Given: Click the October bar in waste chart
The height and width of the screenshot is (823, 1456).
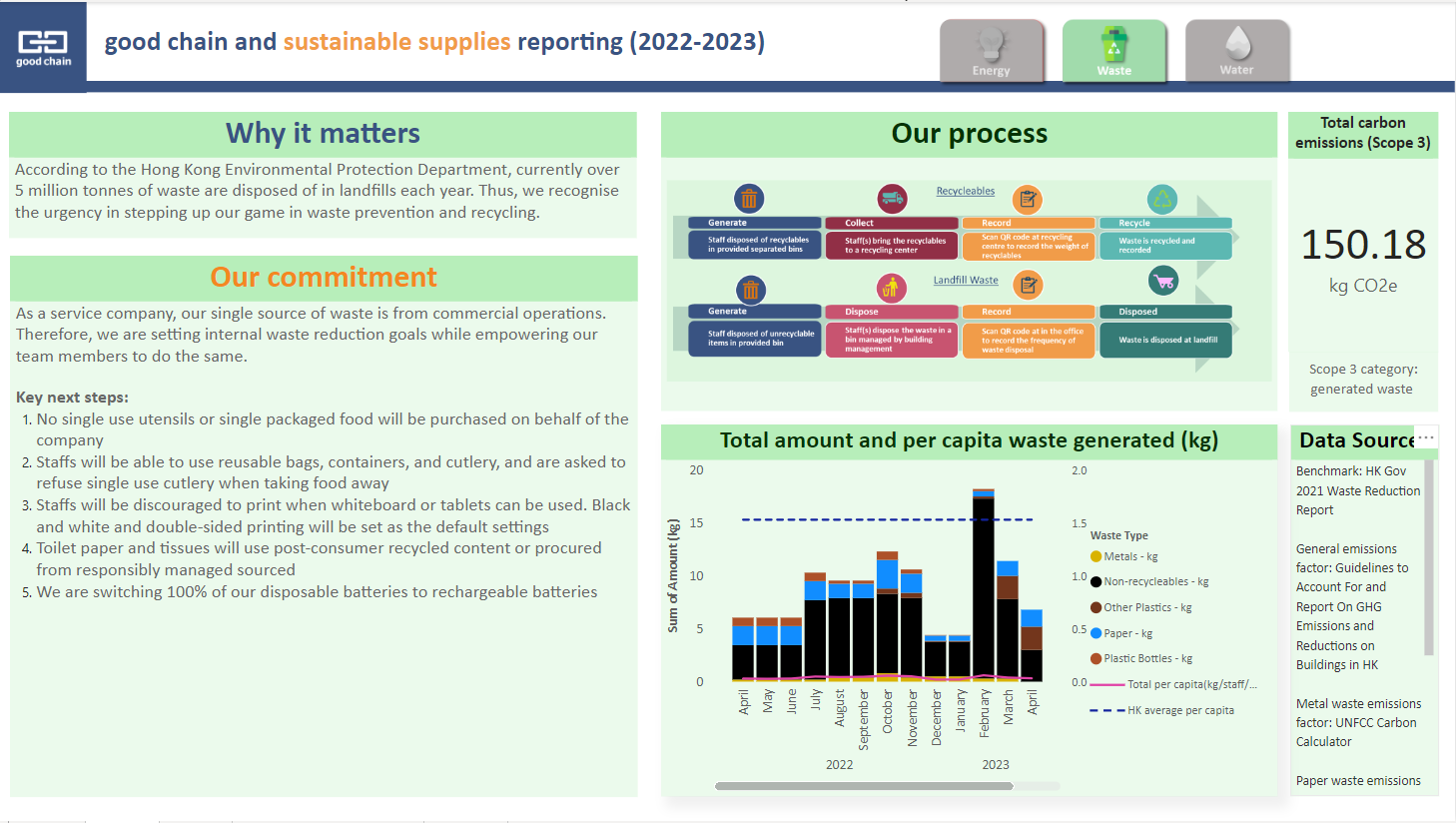Looking at the screenshot, I should coord(887,616).
